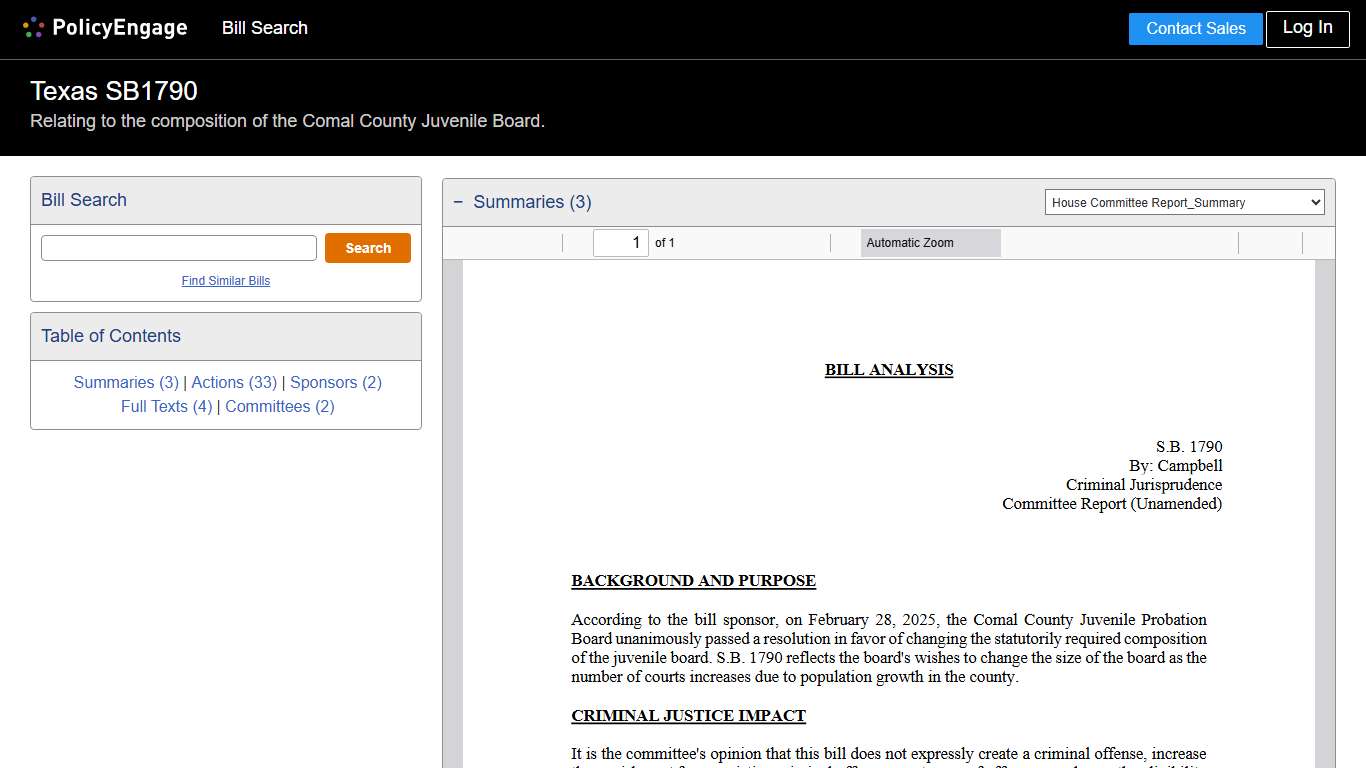Click the BACKGROUND AND PURPOSE heading in the document
The width and height of the screenshot is (1366, 768).
coord(693,581)
